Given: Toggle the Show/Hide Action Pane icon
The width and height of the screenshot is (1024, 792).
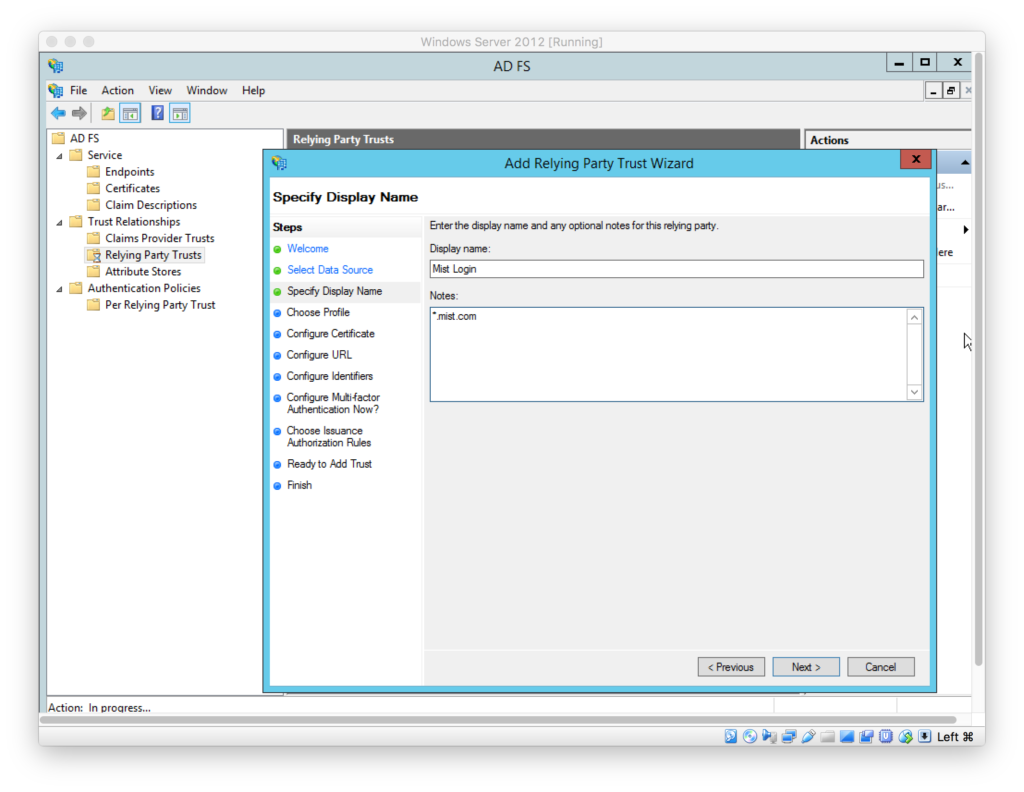Looking at the screenshot, I should click(180, 112).
